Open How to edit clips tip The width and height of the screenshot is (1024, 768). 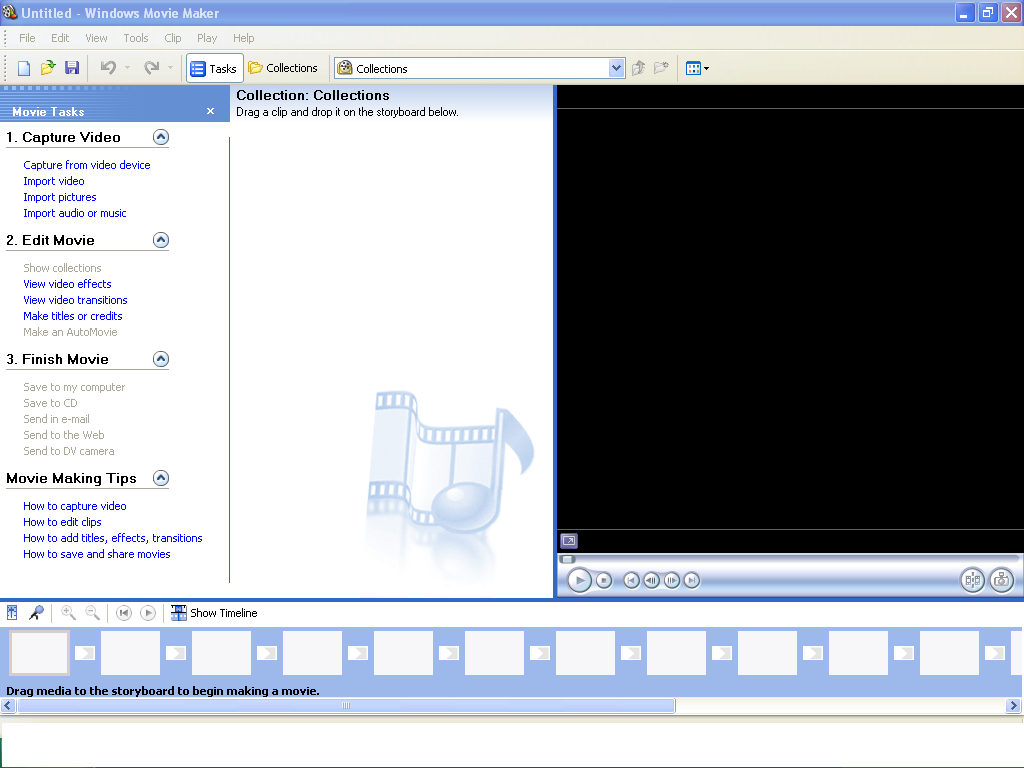[62, 522]
